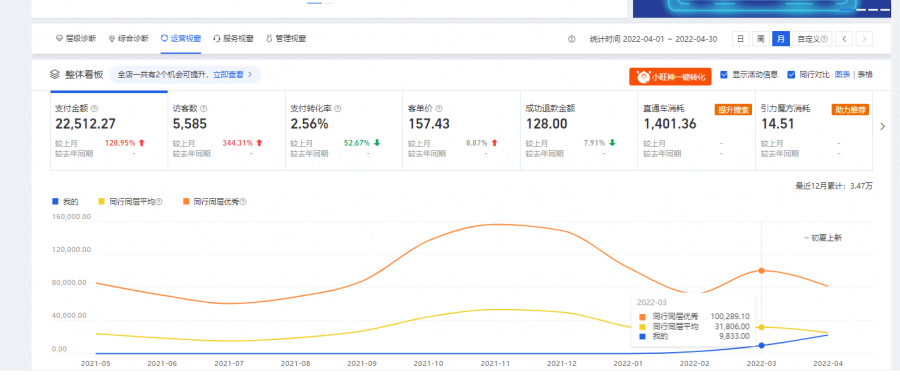This screenshot has width=900, height=378.
Task: Switch to 图表 chart view
Action: click(x=842, y=75)
